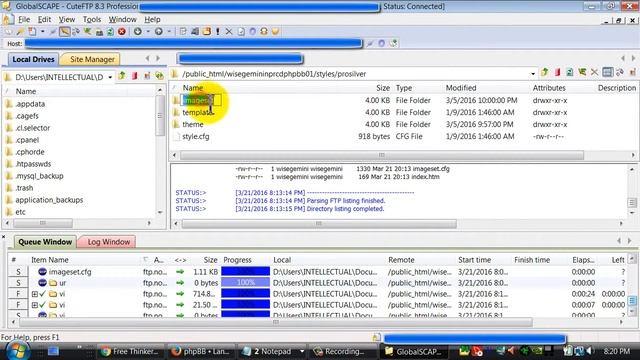Screen dimensions: 640x360
Task: Click the exclamation mark Execute icon in toolbar
Action: (218, 31)
